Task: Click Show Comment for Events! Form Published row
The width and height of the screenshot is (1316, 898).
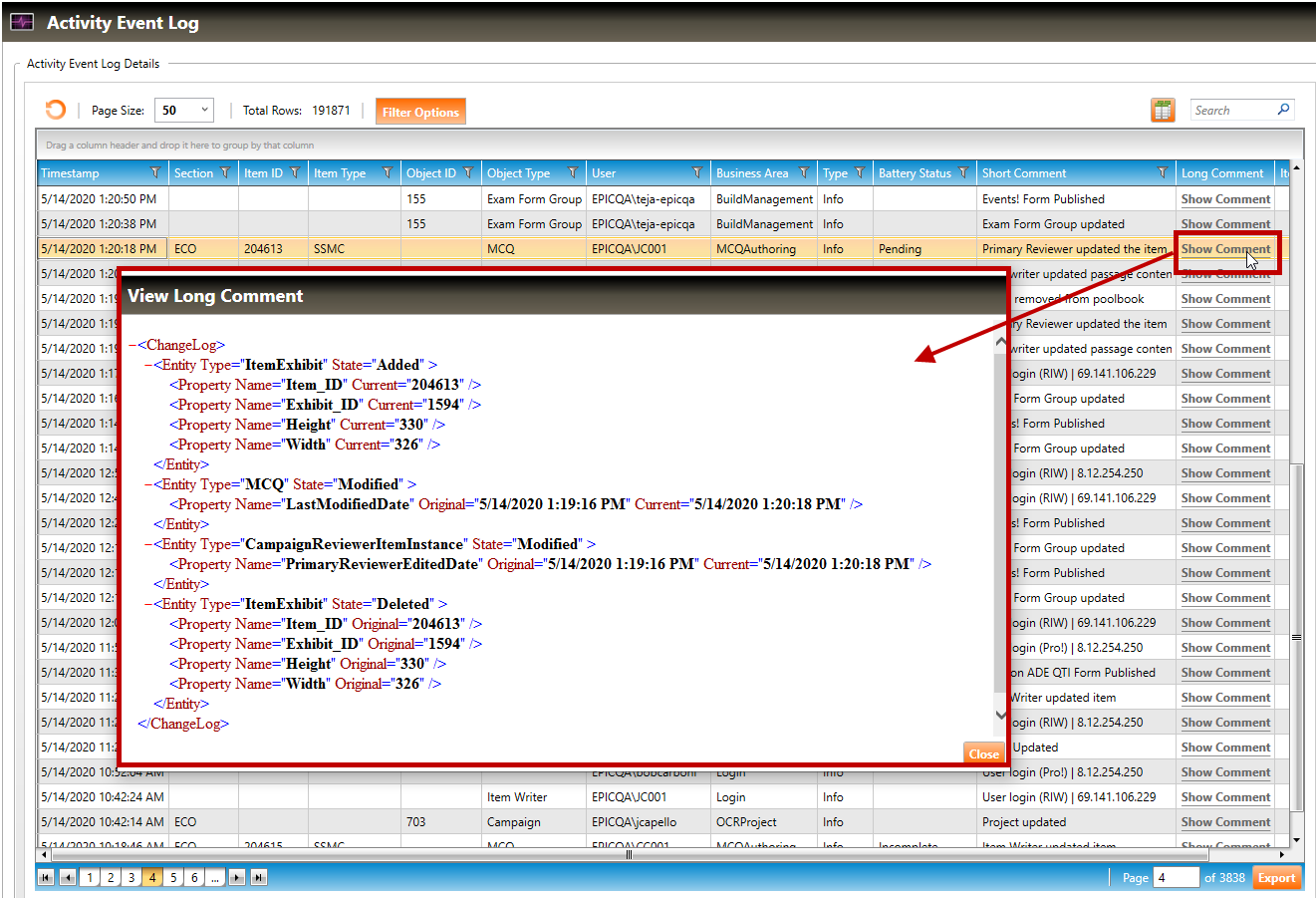Action: (x=1225, y=199)
